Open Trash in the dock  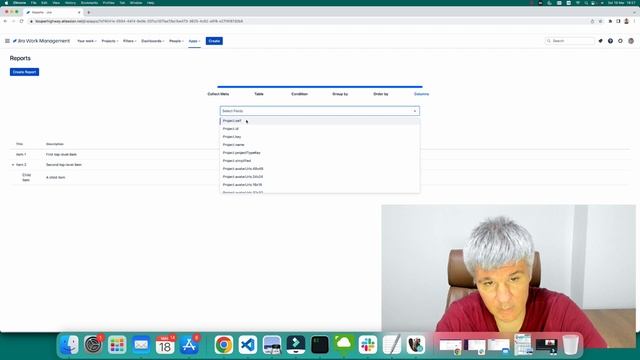570,345
